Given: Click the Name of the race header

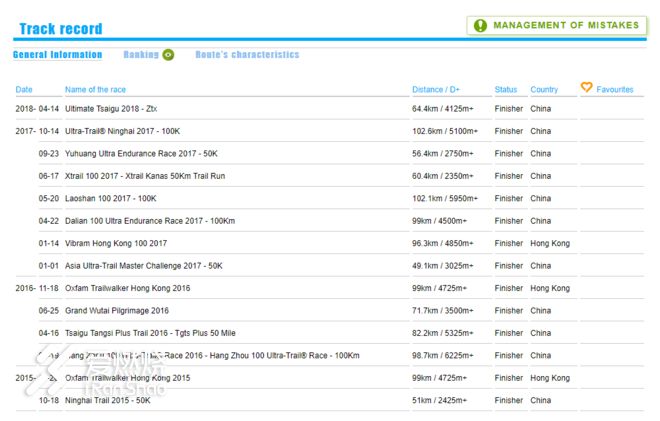Looking at the screenshot, I should pos(101,90).
